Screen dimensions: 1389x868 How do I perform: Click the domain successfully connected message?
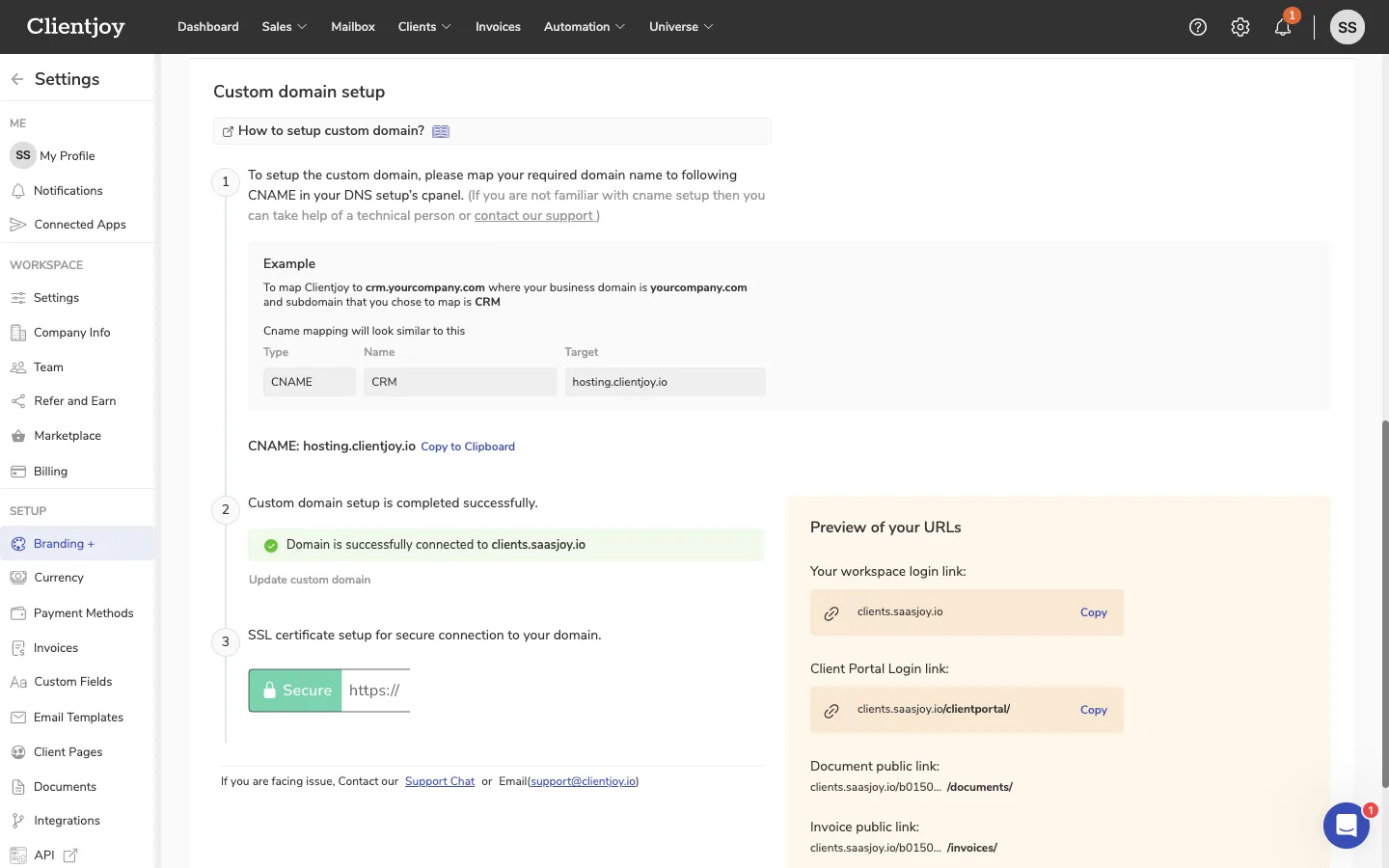point(506,545)
